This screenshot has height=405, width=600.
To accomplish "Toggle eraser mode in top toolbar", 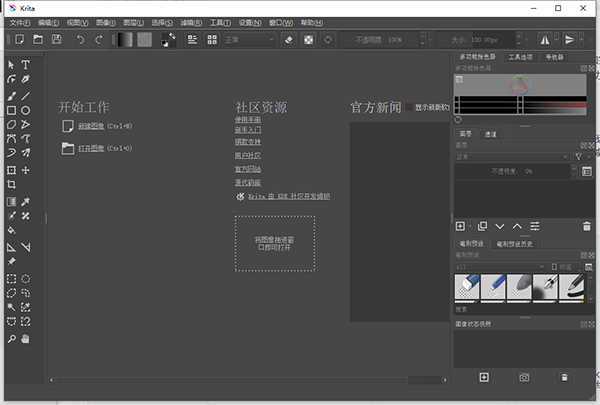I will (x=288, y=39).
